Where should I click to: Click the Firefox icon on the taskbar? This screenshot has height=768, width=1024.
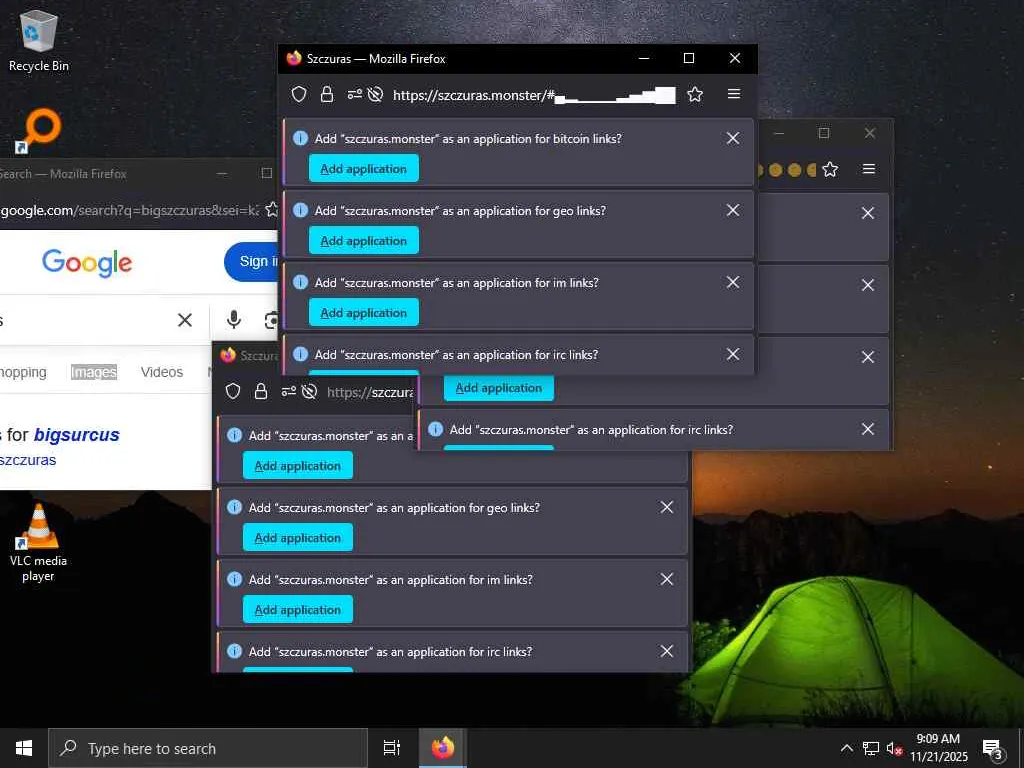(x=443, y=748)
